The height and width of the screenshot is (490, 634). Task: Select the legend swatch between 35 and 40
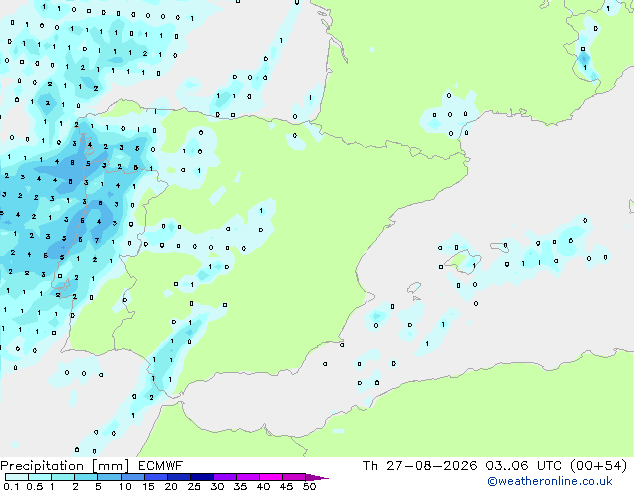coord(248,477)
